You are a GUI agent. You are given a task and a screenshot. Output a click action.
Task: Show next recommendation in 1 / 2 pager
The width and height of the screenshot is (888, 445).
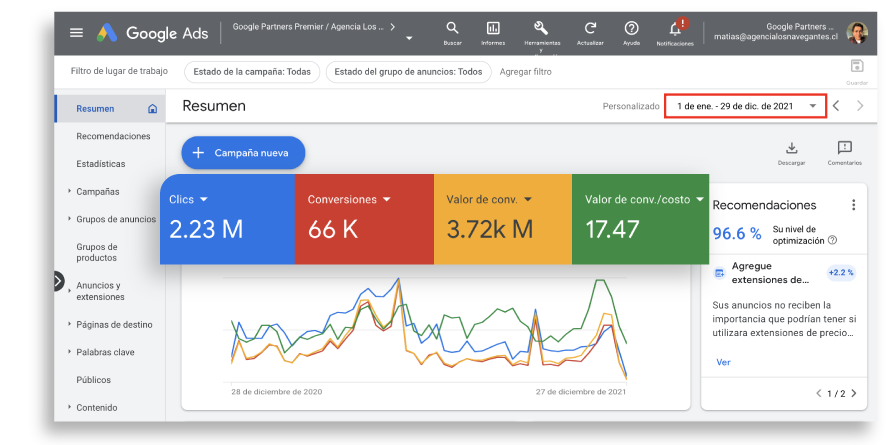click(854, 393)
